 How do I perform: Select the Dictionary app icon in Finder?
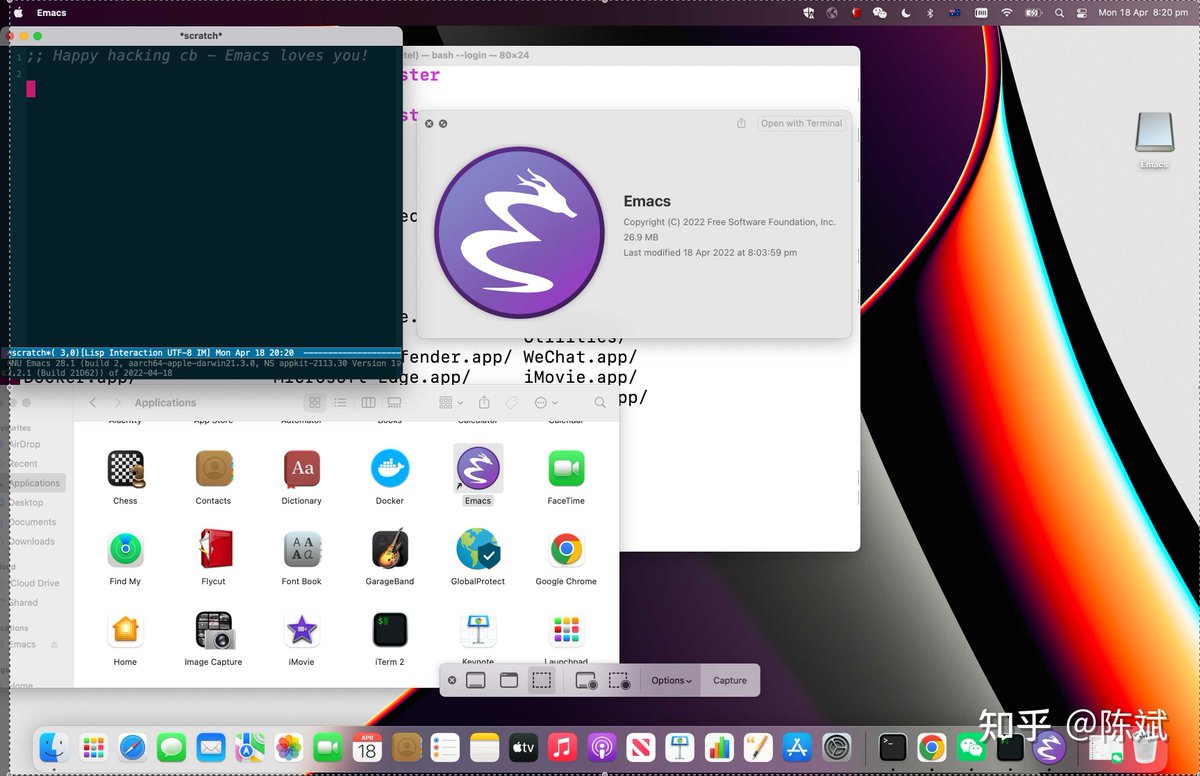point(301,469)
